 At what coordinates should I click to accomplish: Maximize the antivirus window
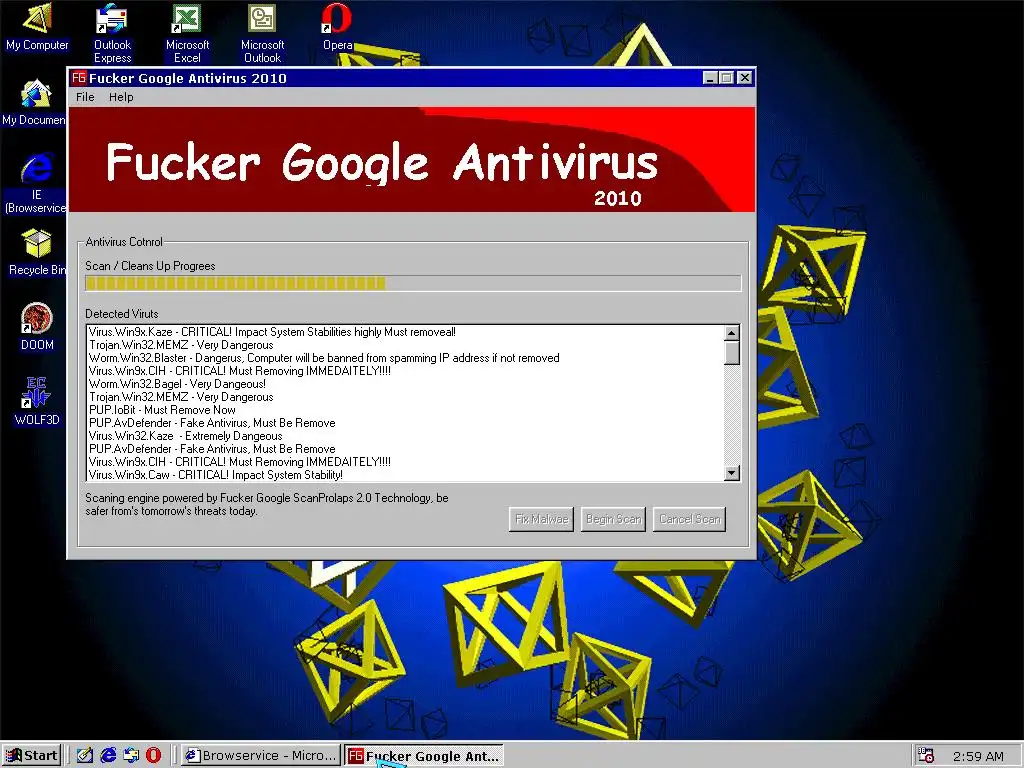tap(726, 78)
